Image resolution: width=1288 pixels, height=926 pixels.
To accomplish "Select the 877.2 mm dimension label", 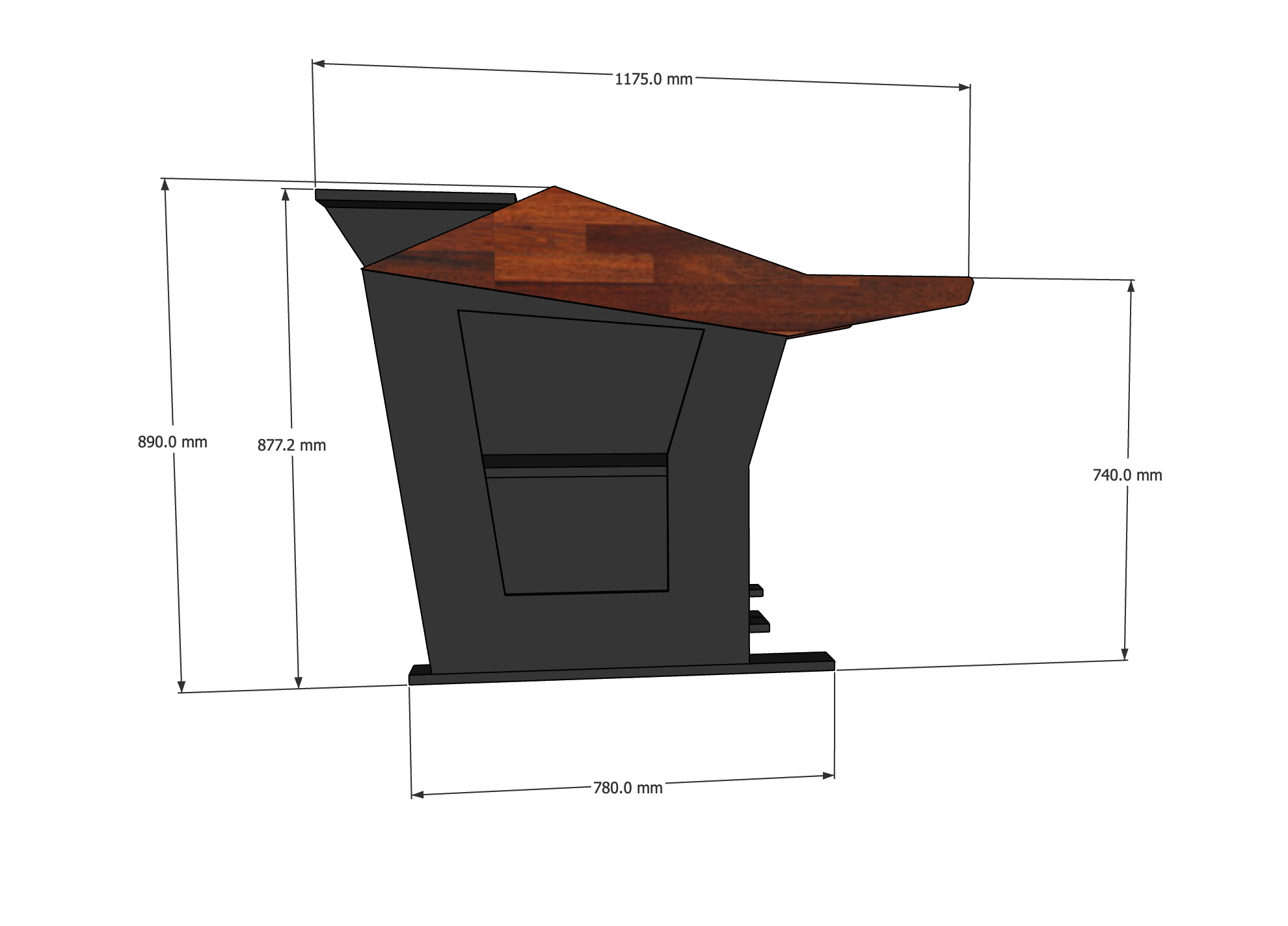I will tap(291, 445).
